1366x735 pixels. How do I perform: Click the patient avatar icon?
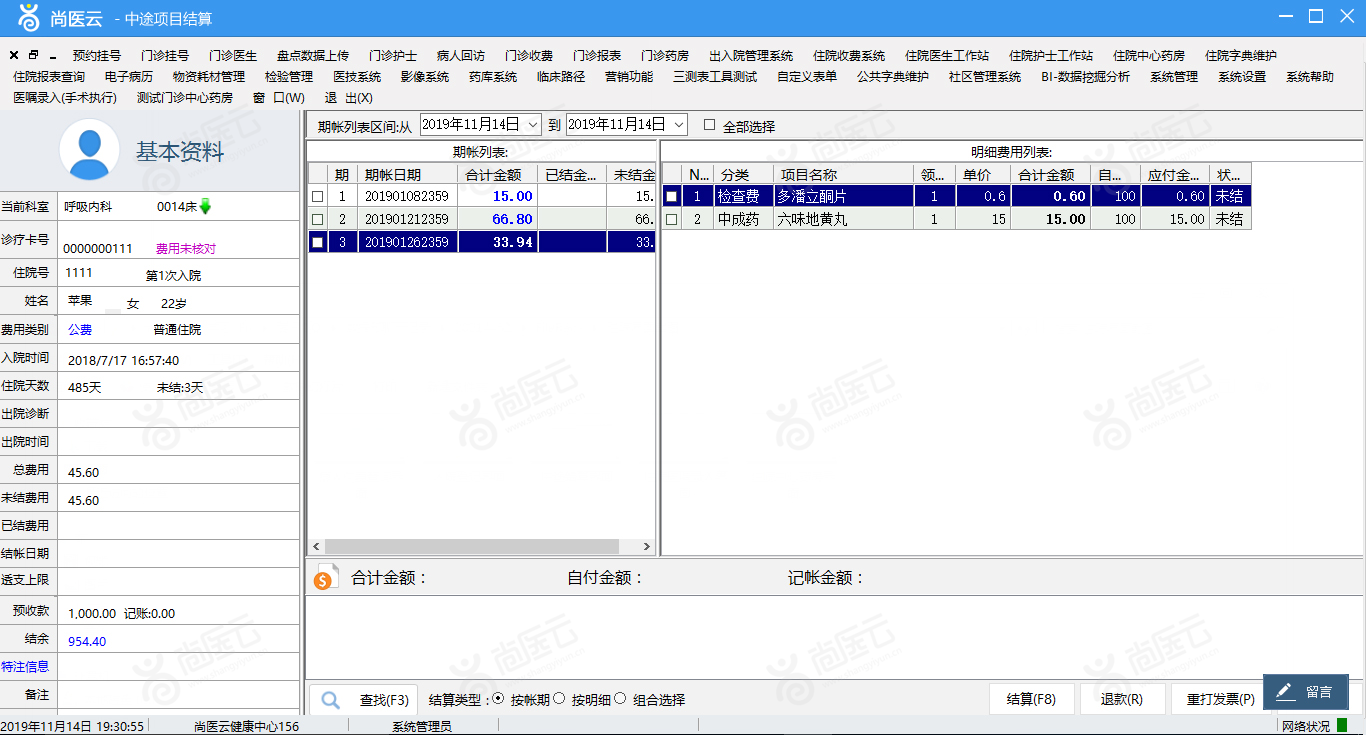(x=90, y=149)
